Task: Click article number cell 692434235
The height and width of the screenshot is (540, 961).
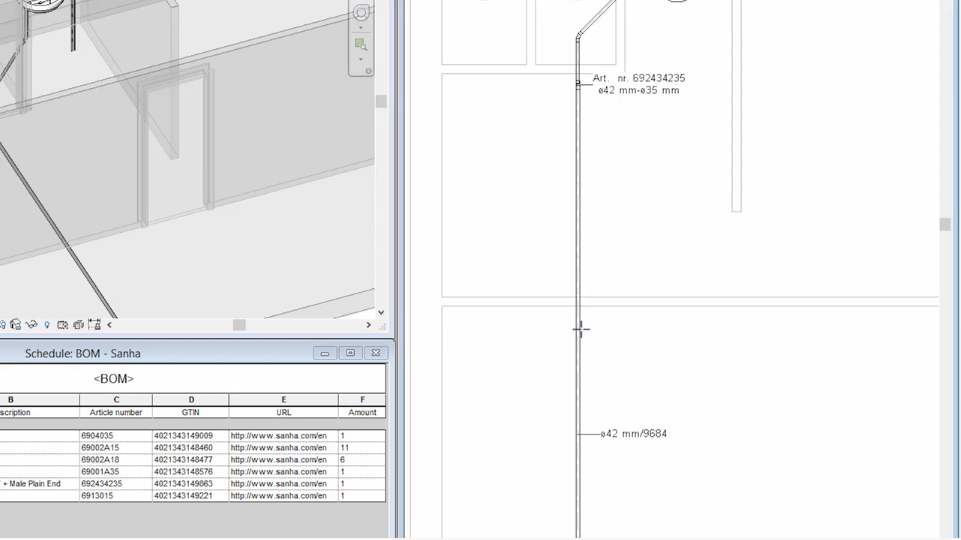Action: [x=104, y=484]
